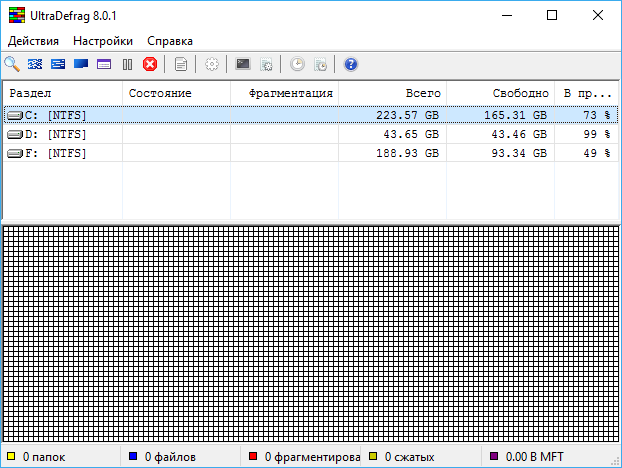
Task: Click the 43.65 GB total value
Action: click(x=411, y=134)
